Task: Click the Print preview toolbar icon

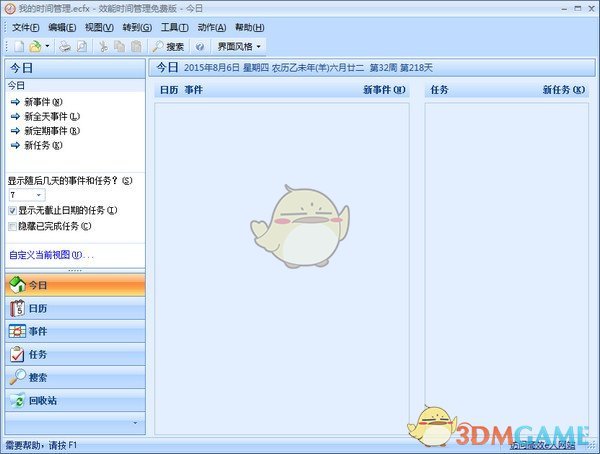Action: pos(82,47)
